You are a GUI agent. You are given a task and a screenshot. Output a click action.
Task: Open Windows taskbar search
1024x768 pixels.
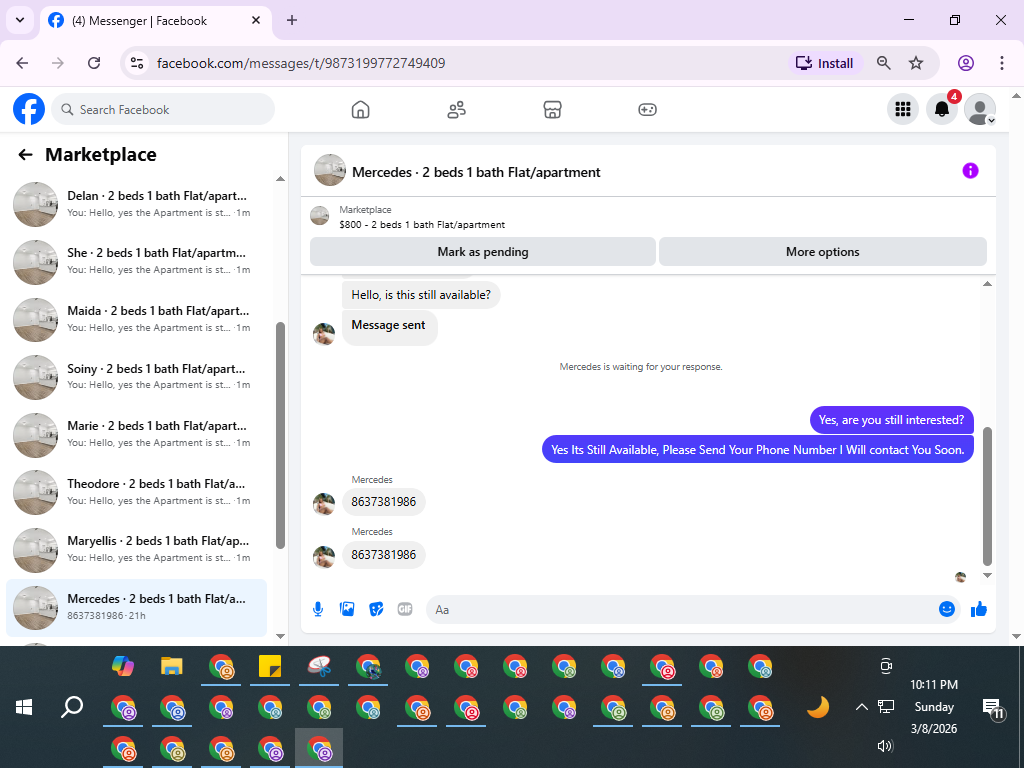tap(72, 707)
